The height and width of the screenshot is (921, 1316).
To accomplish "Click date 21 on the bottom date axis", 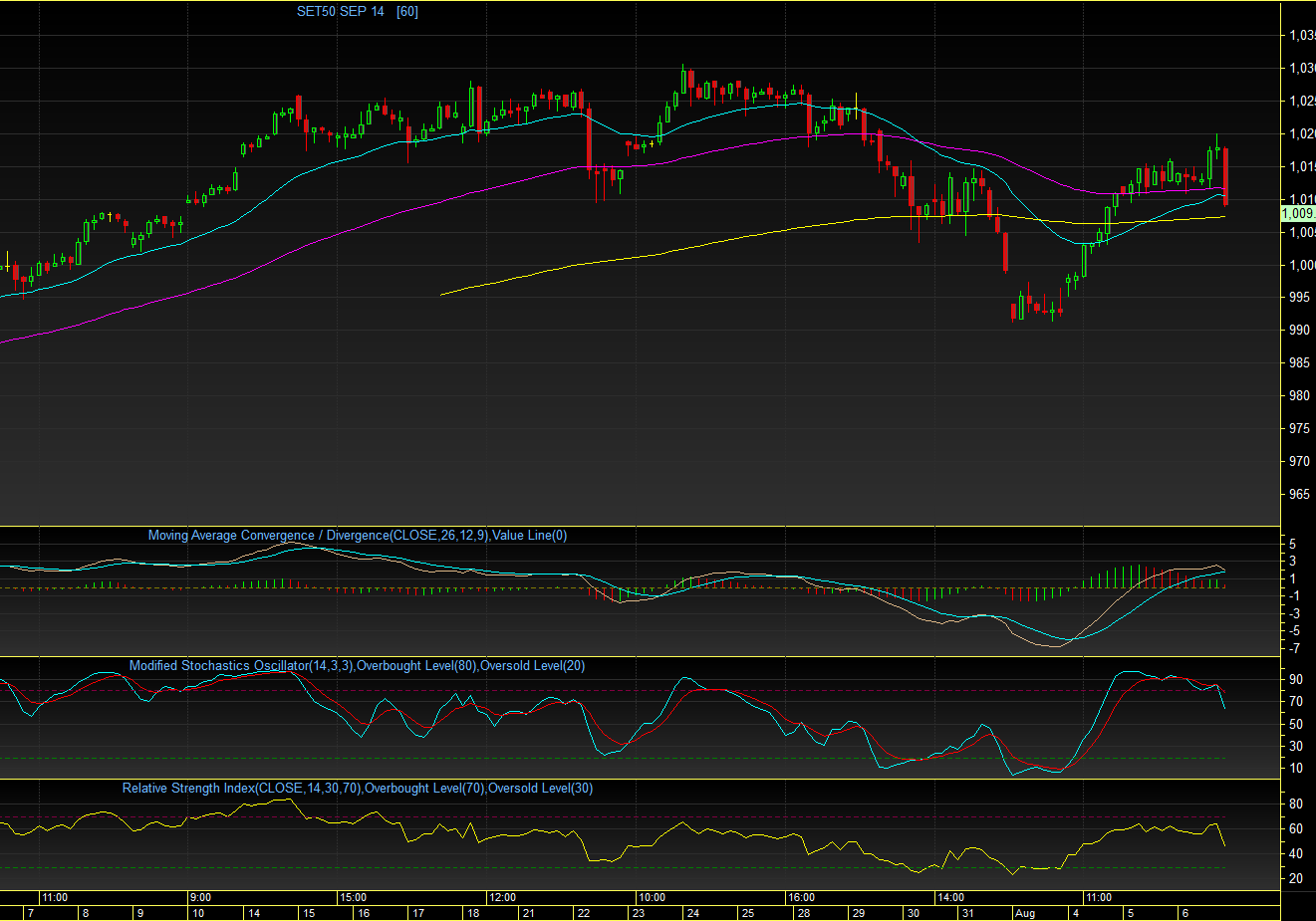I will click(529, 913).
